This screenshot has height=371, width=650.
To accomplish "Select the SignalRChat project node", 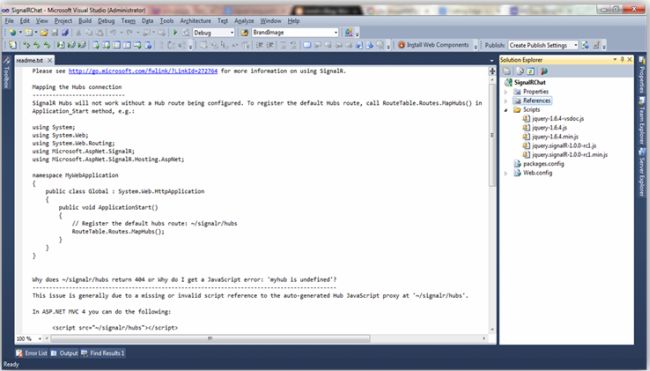I will (x=529, y=82).
